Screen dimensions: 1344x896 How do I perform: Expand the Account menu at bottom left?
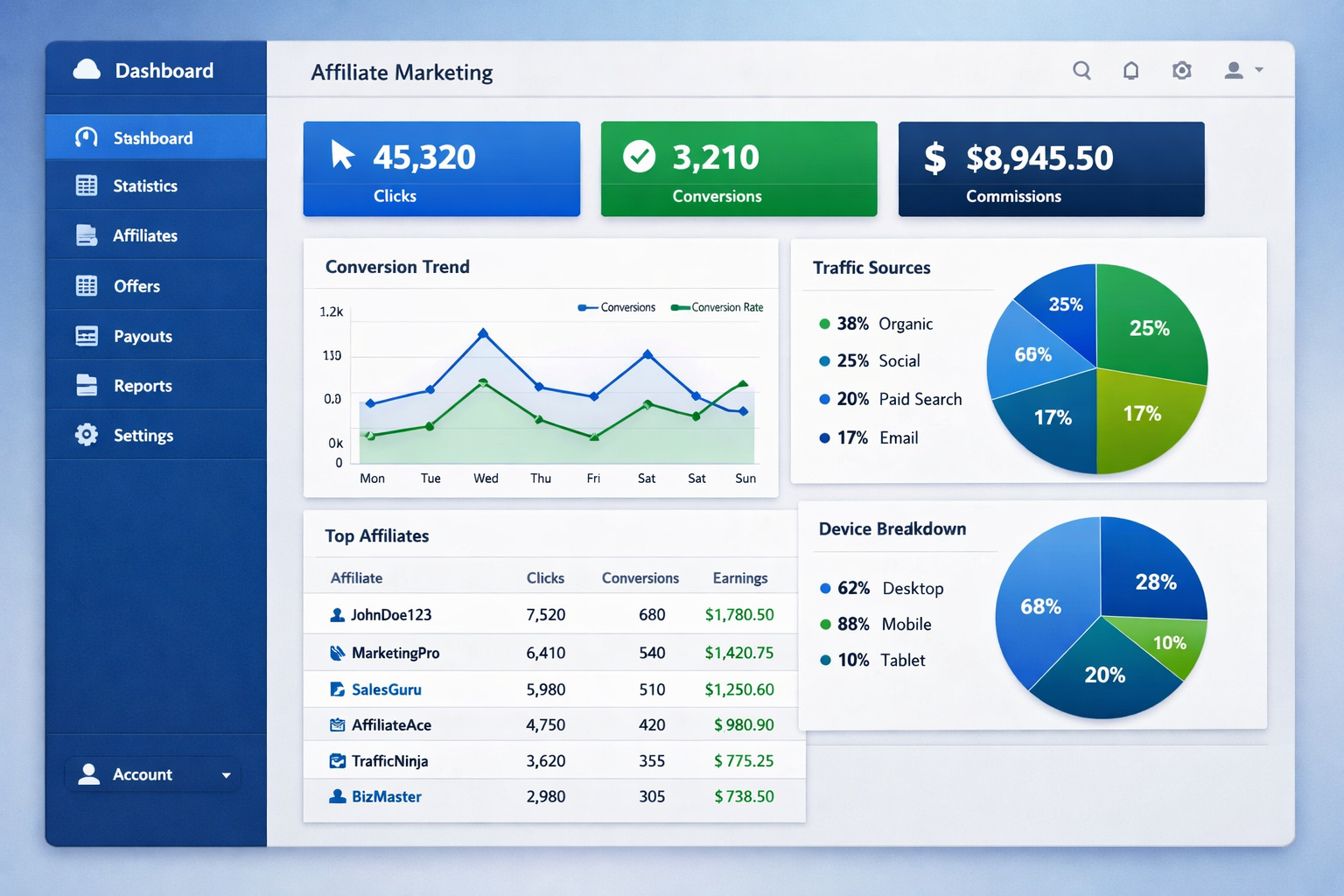(x=152, y=773)
